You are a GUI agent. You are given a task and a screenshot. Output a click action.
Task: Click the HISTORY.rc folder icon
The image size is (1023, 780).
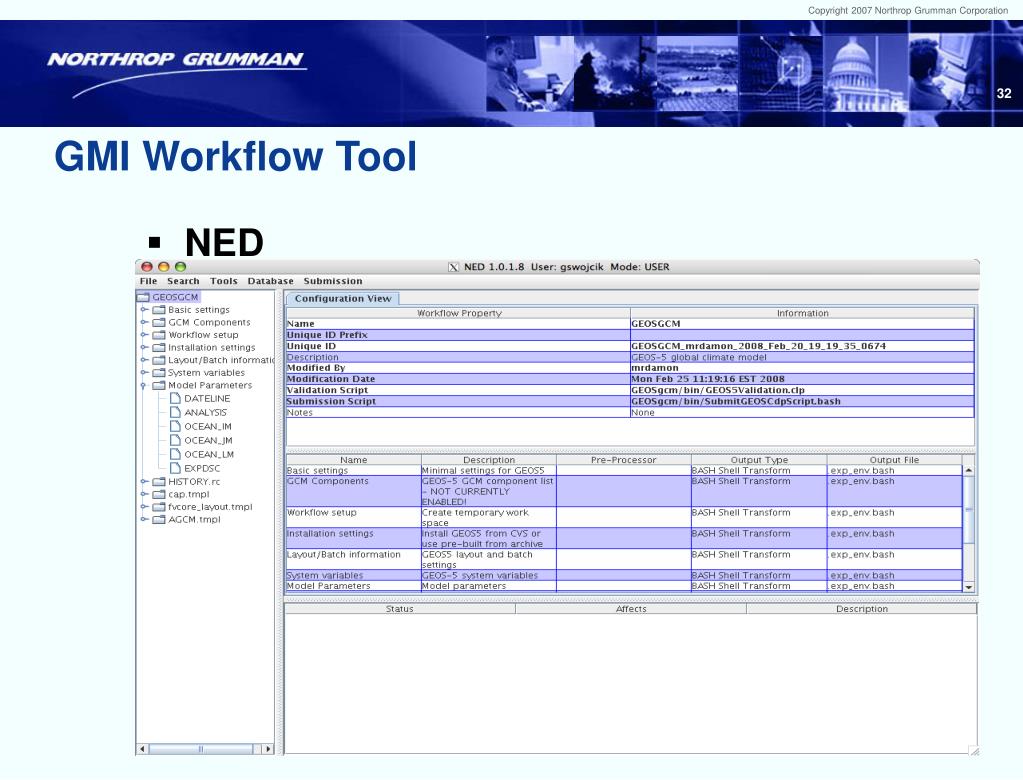pyautogui.click(x=159, y=481)
